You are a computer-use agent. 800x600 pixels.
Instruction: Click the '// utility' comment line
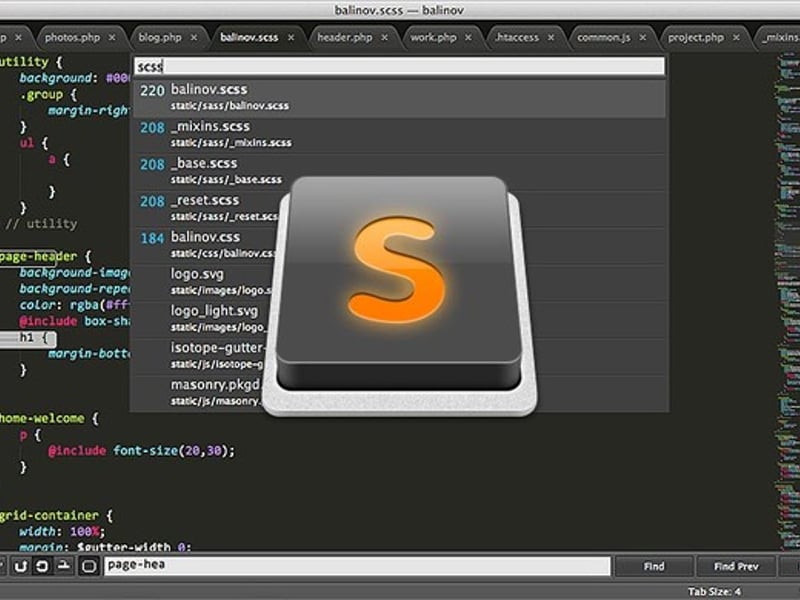pyautogui.click(x=41, y=224)
